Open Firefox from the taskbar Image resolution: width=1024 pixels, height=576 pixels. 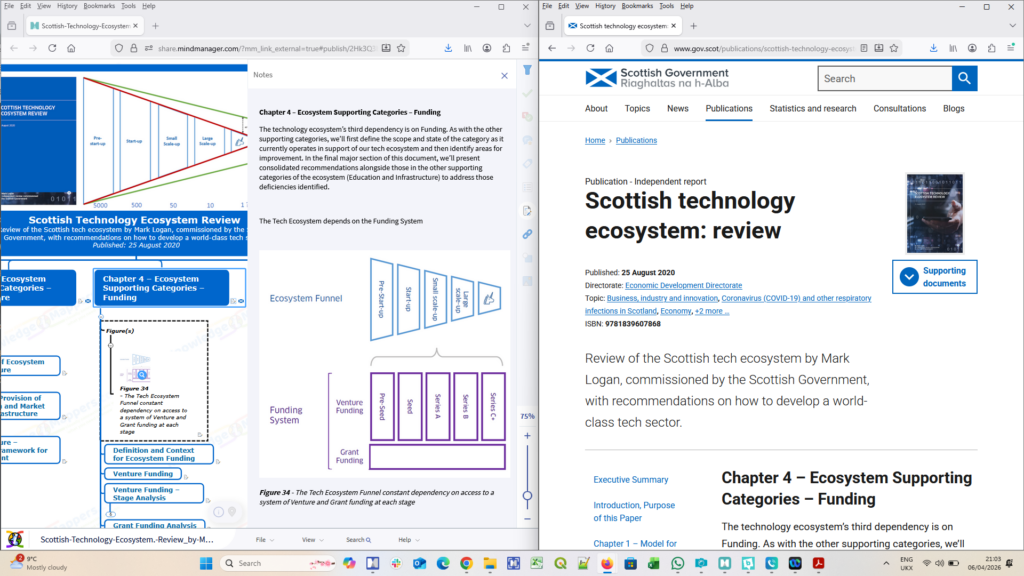point(607,563)
